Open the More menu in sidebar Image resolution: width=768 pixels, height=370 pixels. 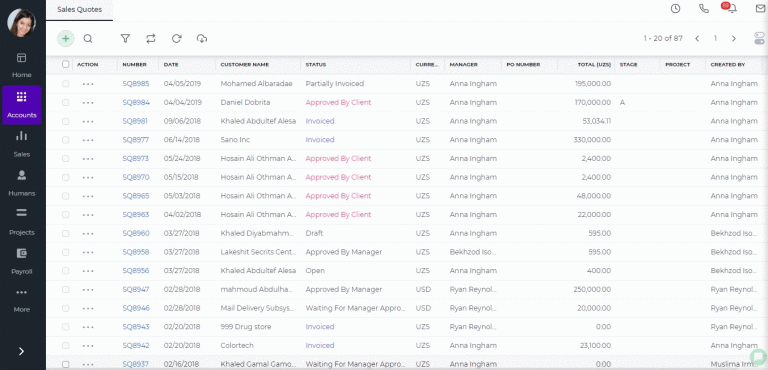(x=22, y=300)
